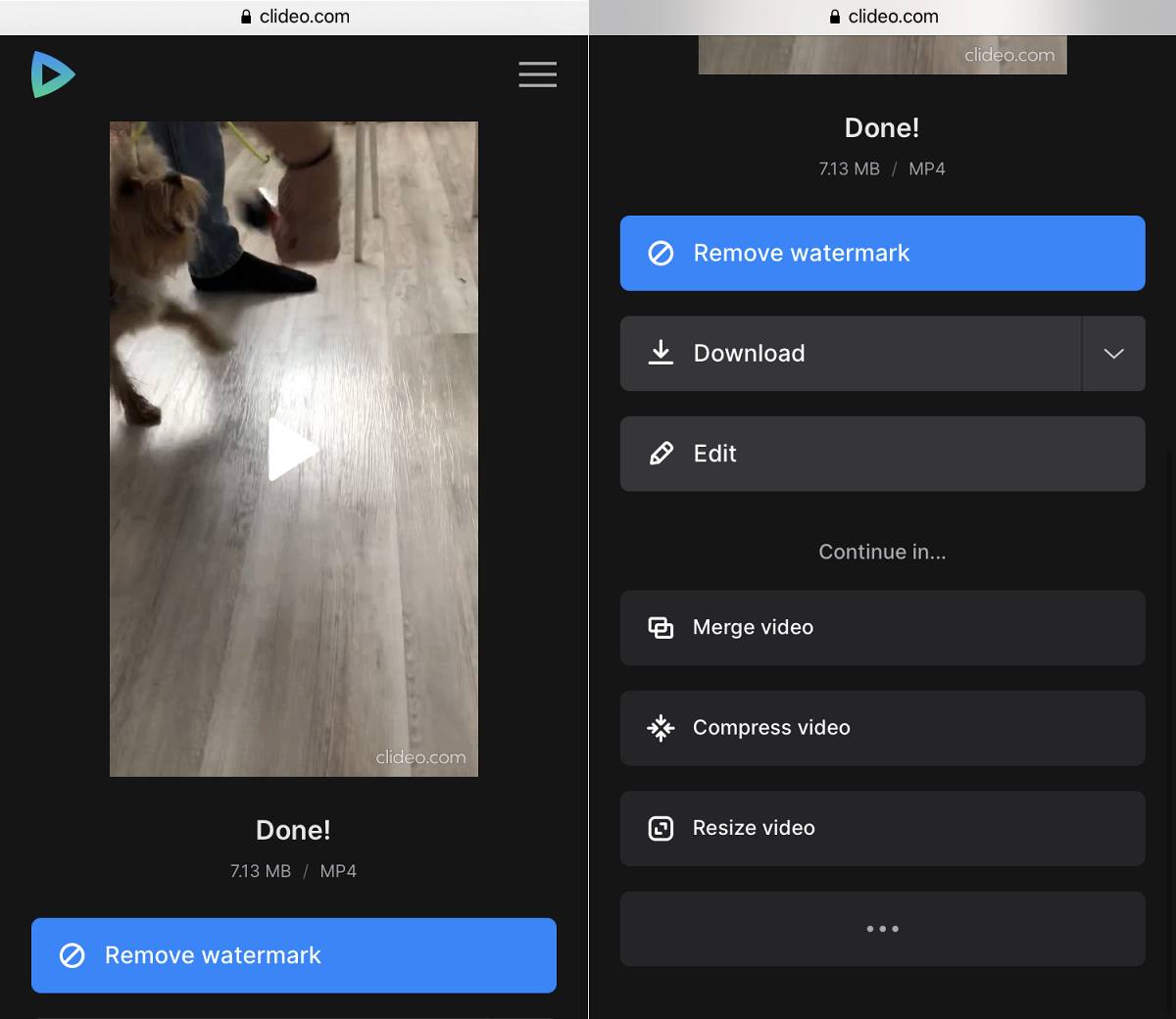Click the Resize video frame icon
1176x1019 pixels.
pyautogui.click(x=661, y=828)
